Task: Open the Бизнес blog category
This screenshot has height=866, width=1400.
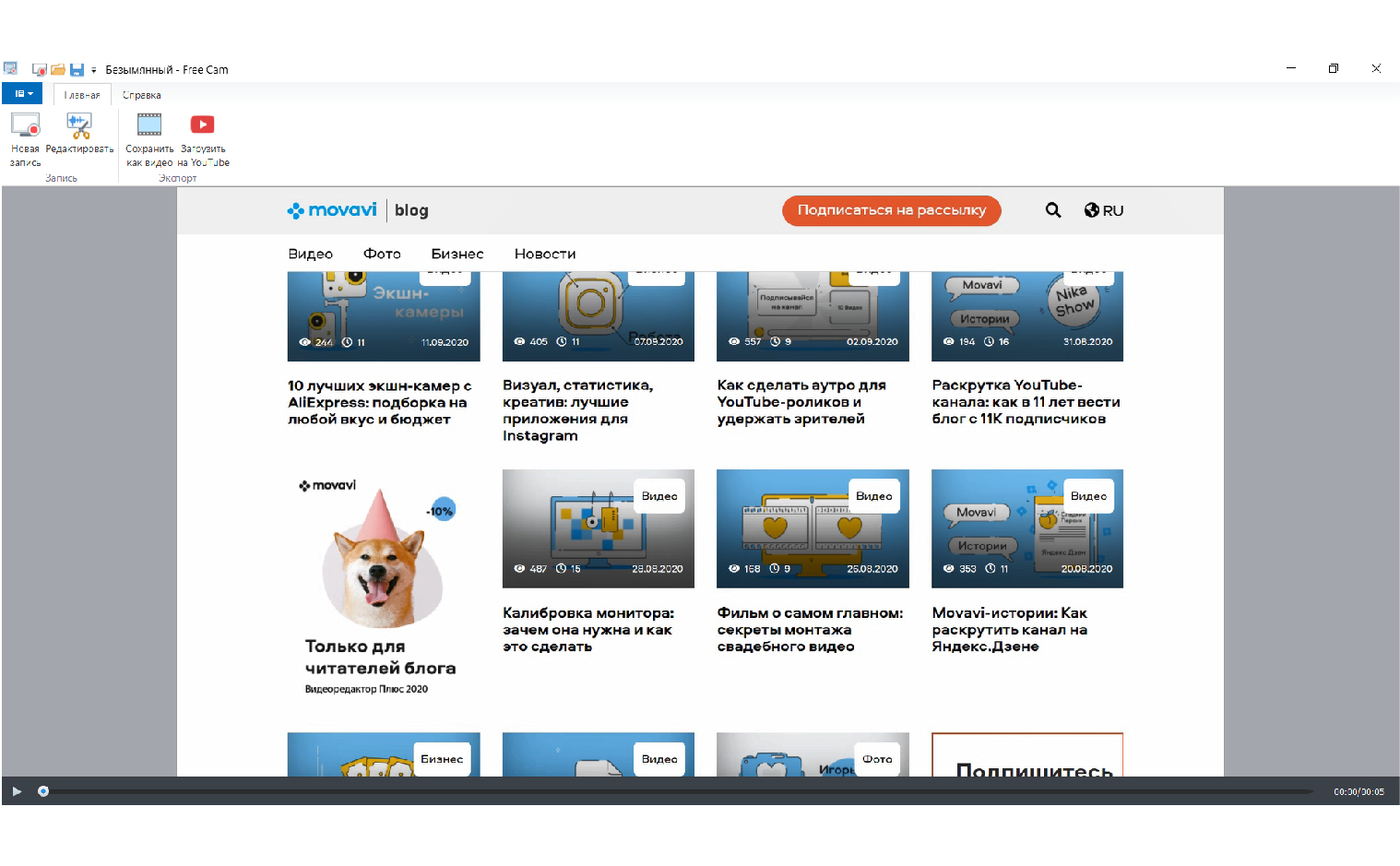Action: click(457, 254)
